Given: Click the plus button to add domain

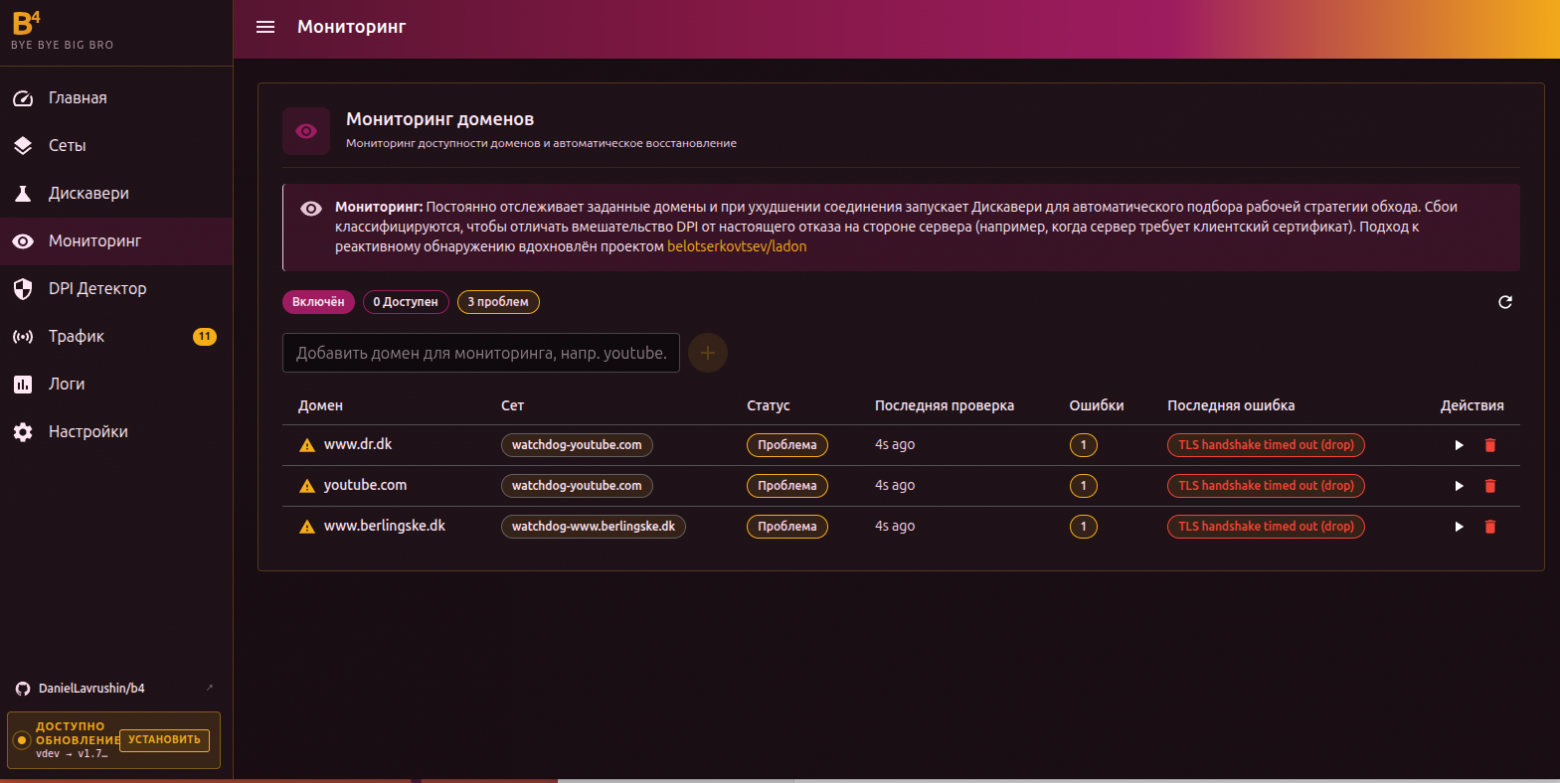Looking at the screenshot, I should [x=708, y=353].
